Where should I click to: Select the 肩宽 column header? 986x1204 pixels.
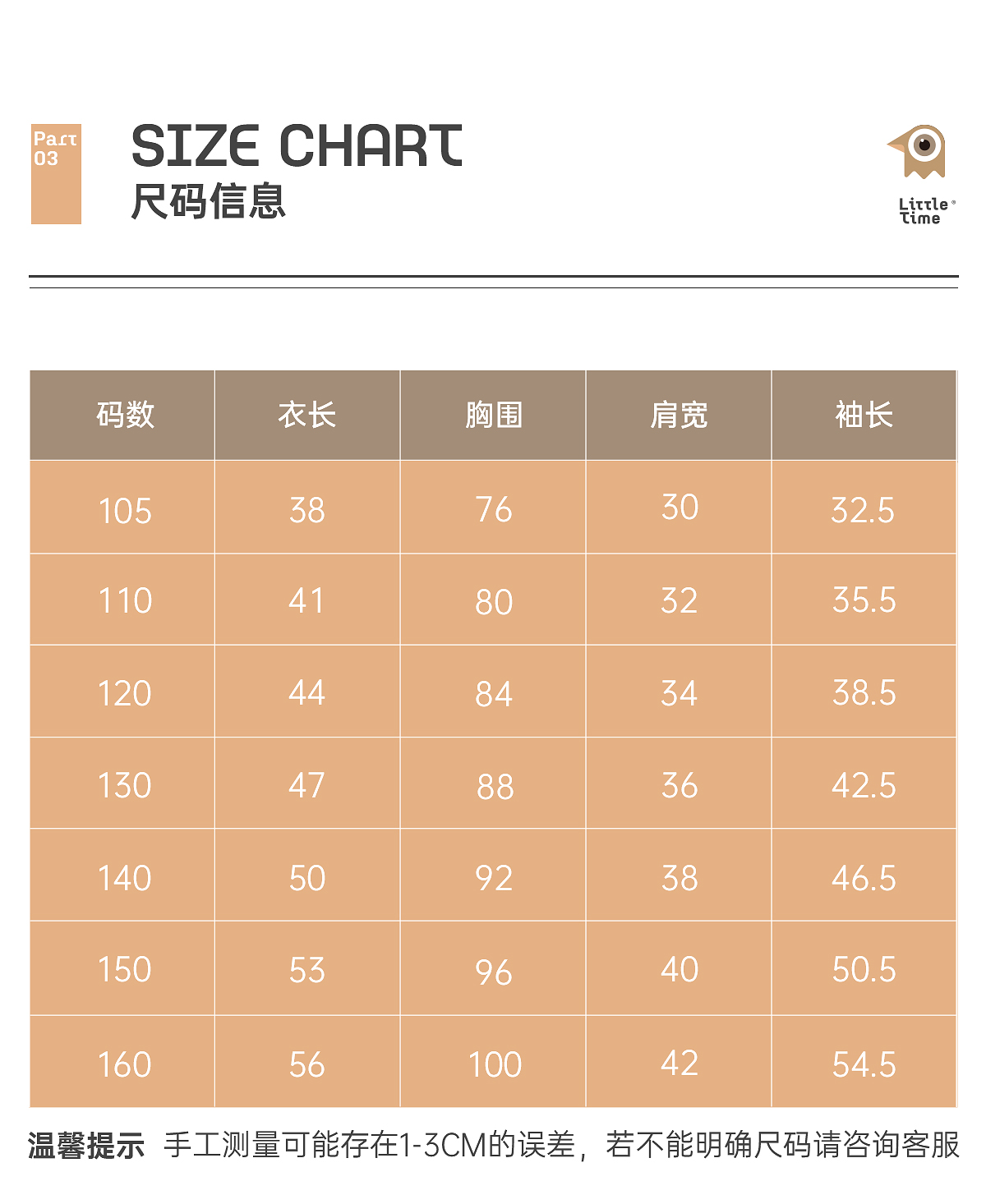click(x=679, y=415)
